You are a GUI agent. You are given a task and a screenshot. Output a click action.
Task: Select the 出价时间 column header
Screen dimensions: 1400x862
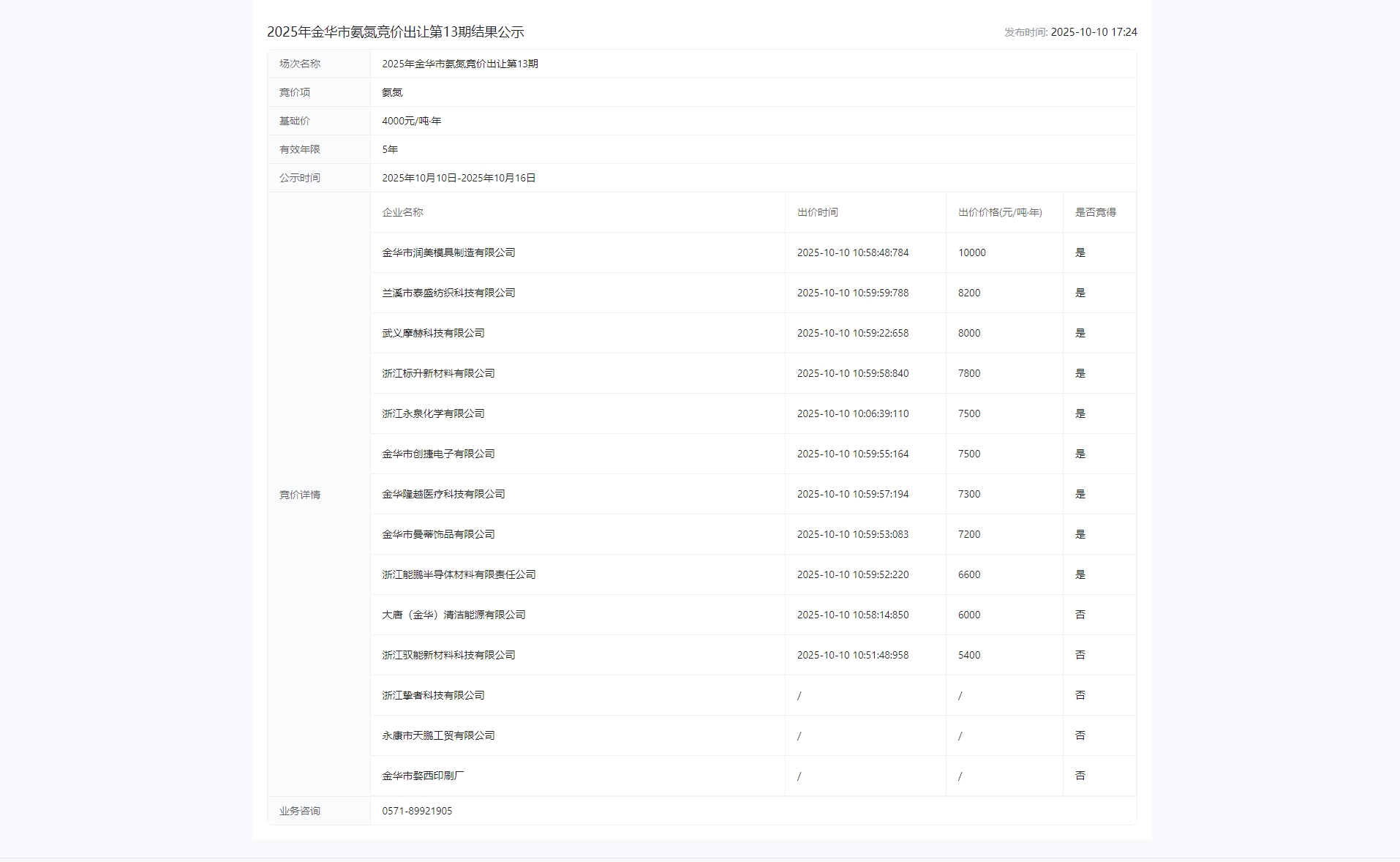[x=817, y=212]
